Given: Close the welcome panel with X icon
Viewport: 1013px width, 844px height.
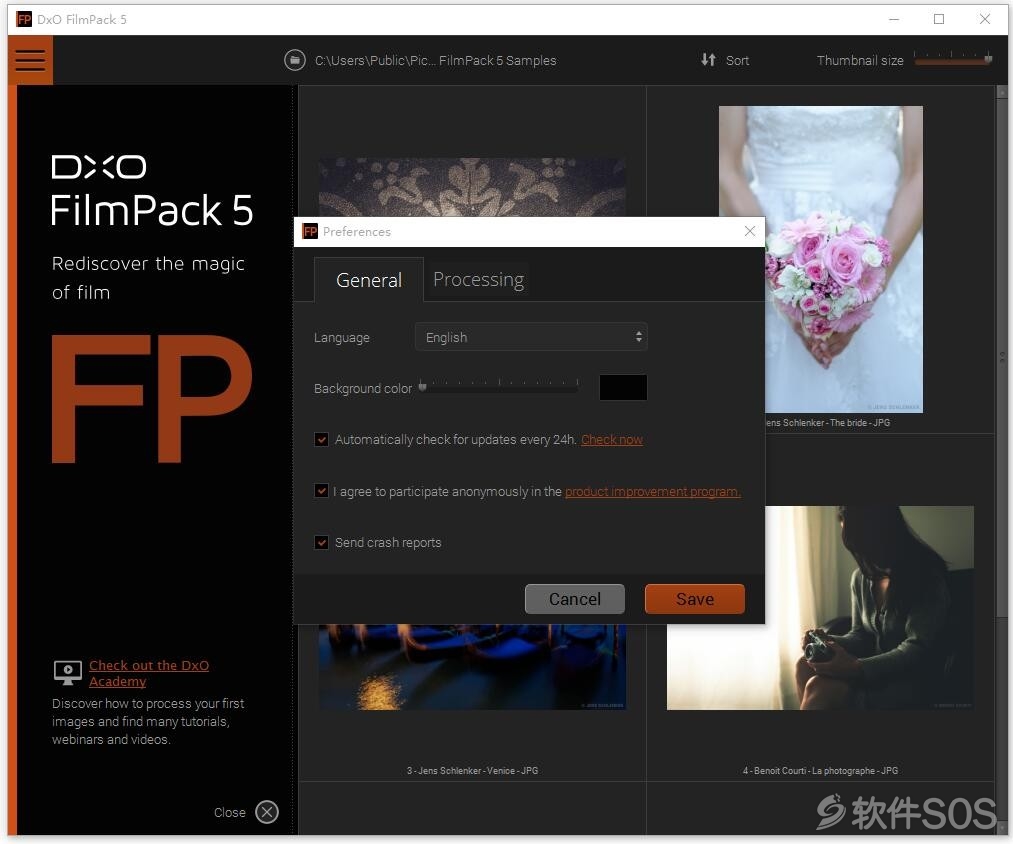Looking at the screenshot, I should (267, 812).
